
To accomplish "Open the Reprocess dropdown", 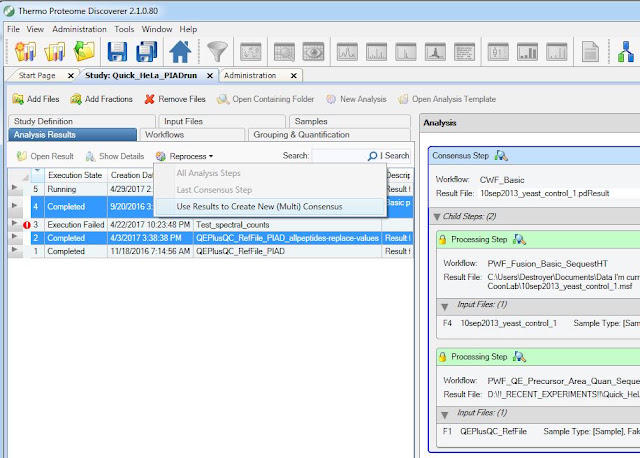I will [184, 156].
